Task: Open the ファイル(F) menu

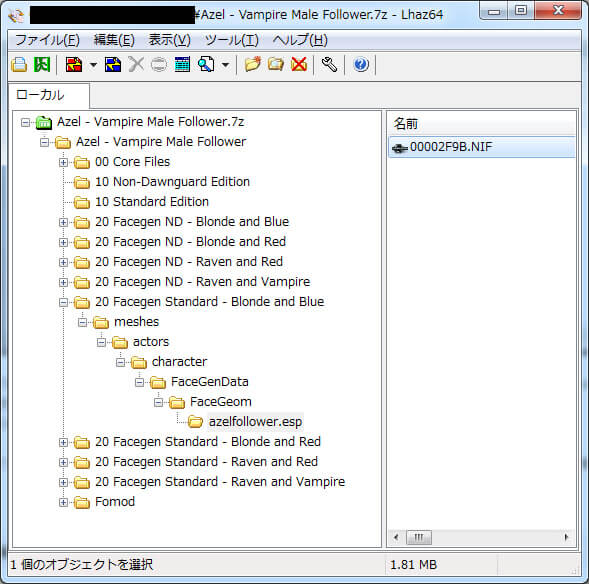Action: 47,40
